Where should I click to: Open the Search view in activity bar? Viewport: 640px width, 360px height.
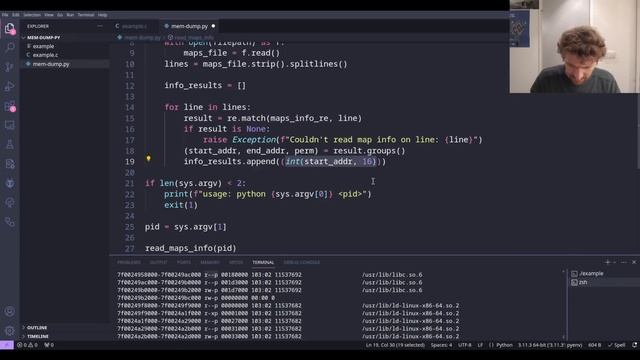(10, 47)
